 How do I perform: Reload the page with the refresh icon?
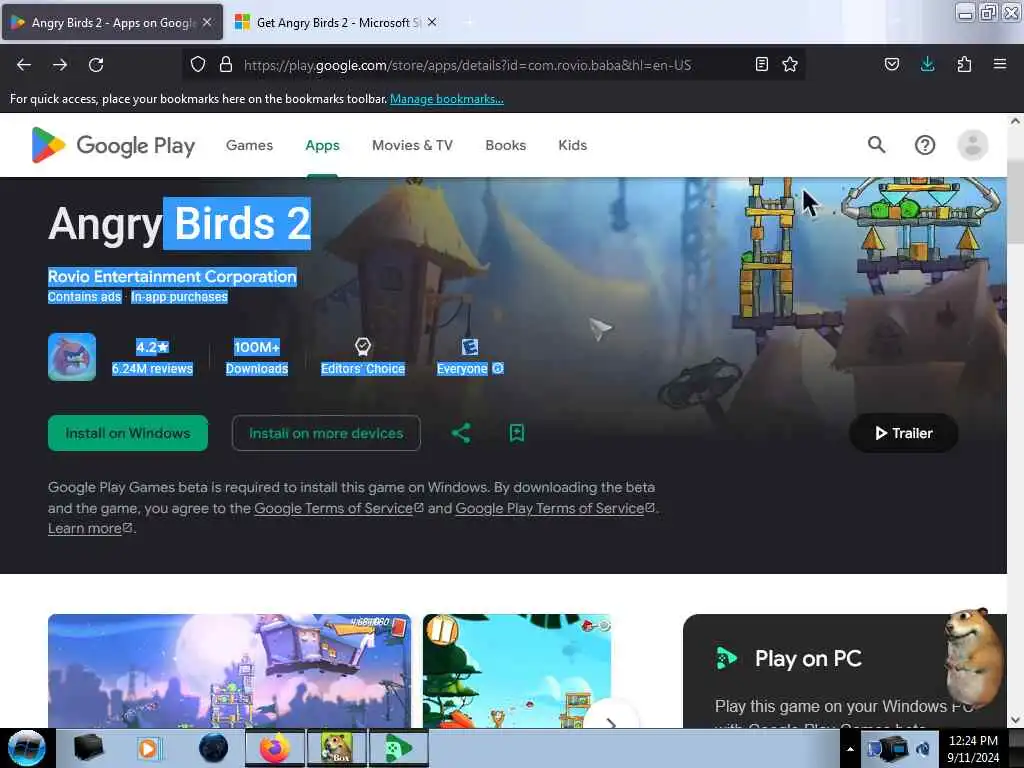coord(96,65)
